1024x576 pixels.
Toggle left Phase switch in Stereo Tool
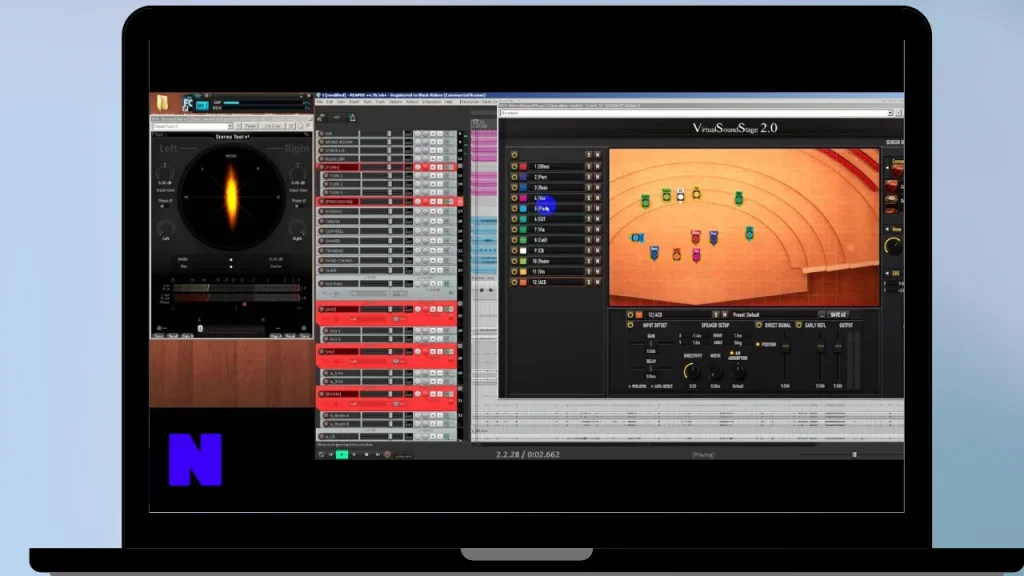[163, 206]
